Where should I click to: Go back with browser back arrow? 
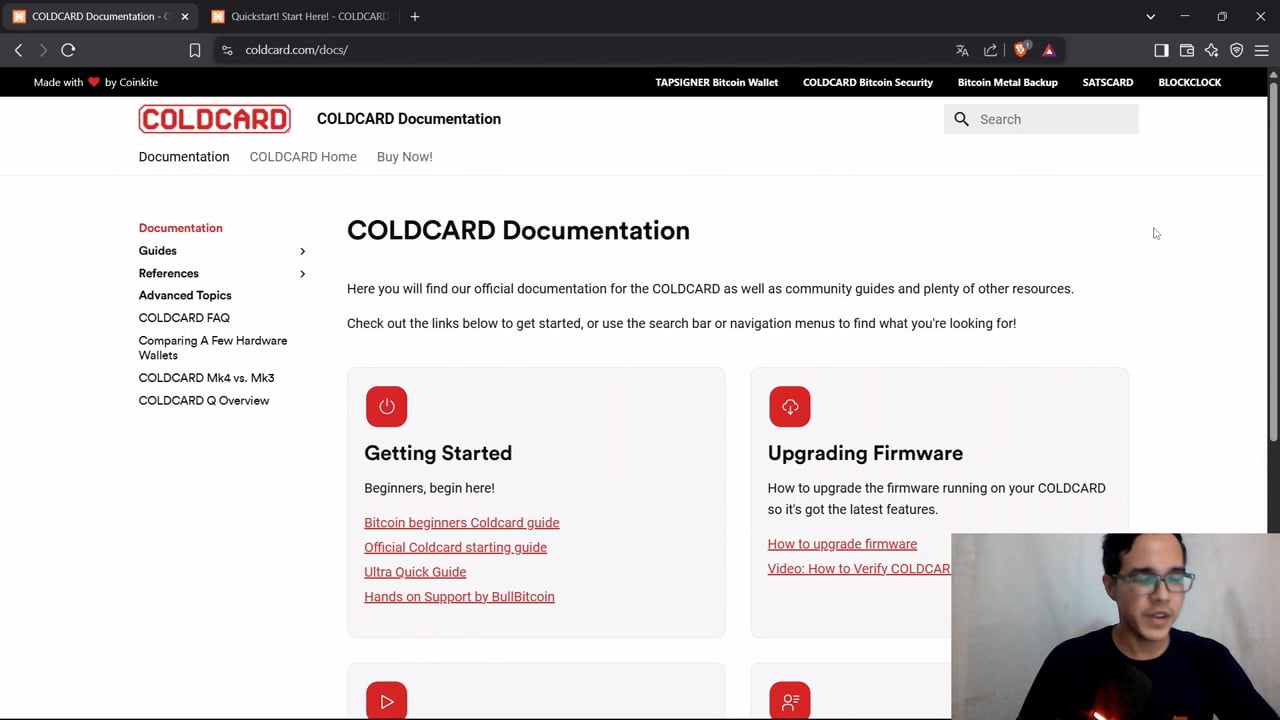pos(18,50)
